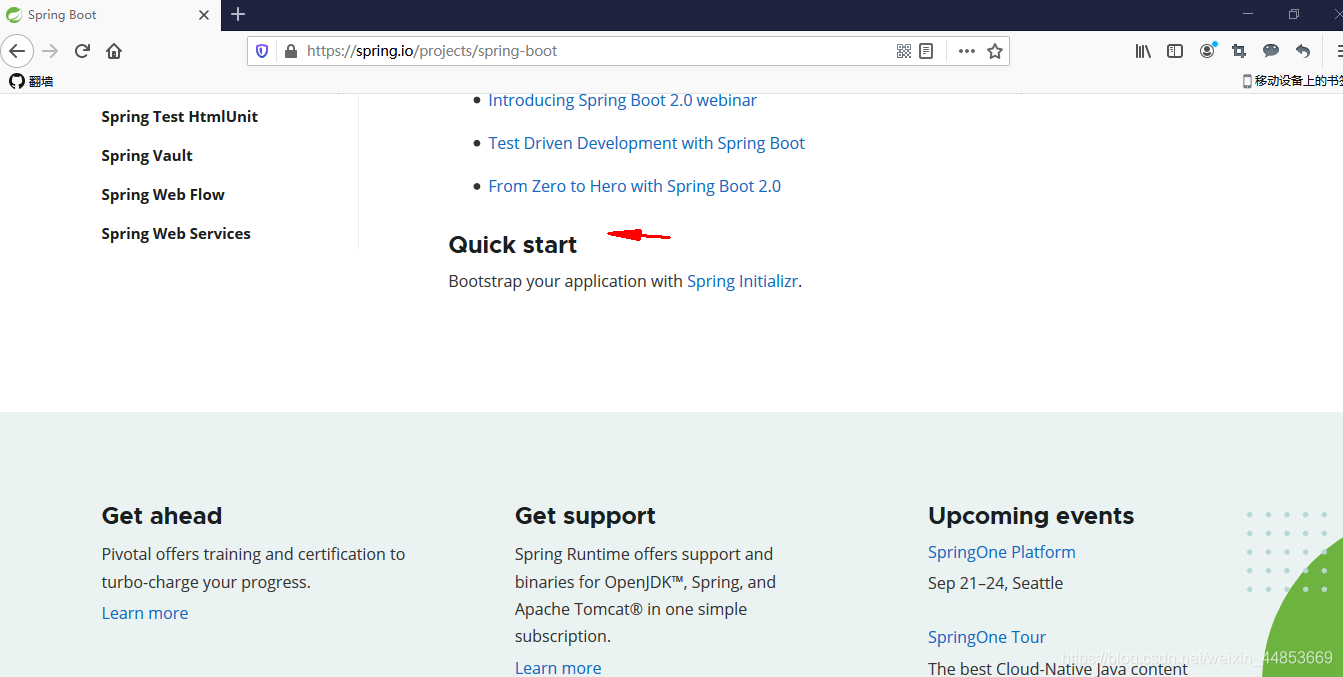Take a screenshot with crop icon
The width and height of the screenshot is (1343, 677).
[1239, 51]
